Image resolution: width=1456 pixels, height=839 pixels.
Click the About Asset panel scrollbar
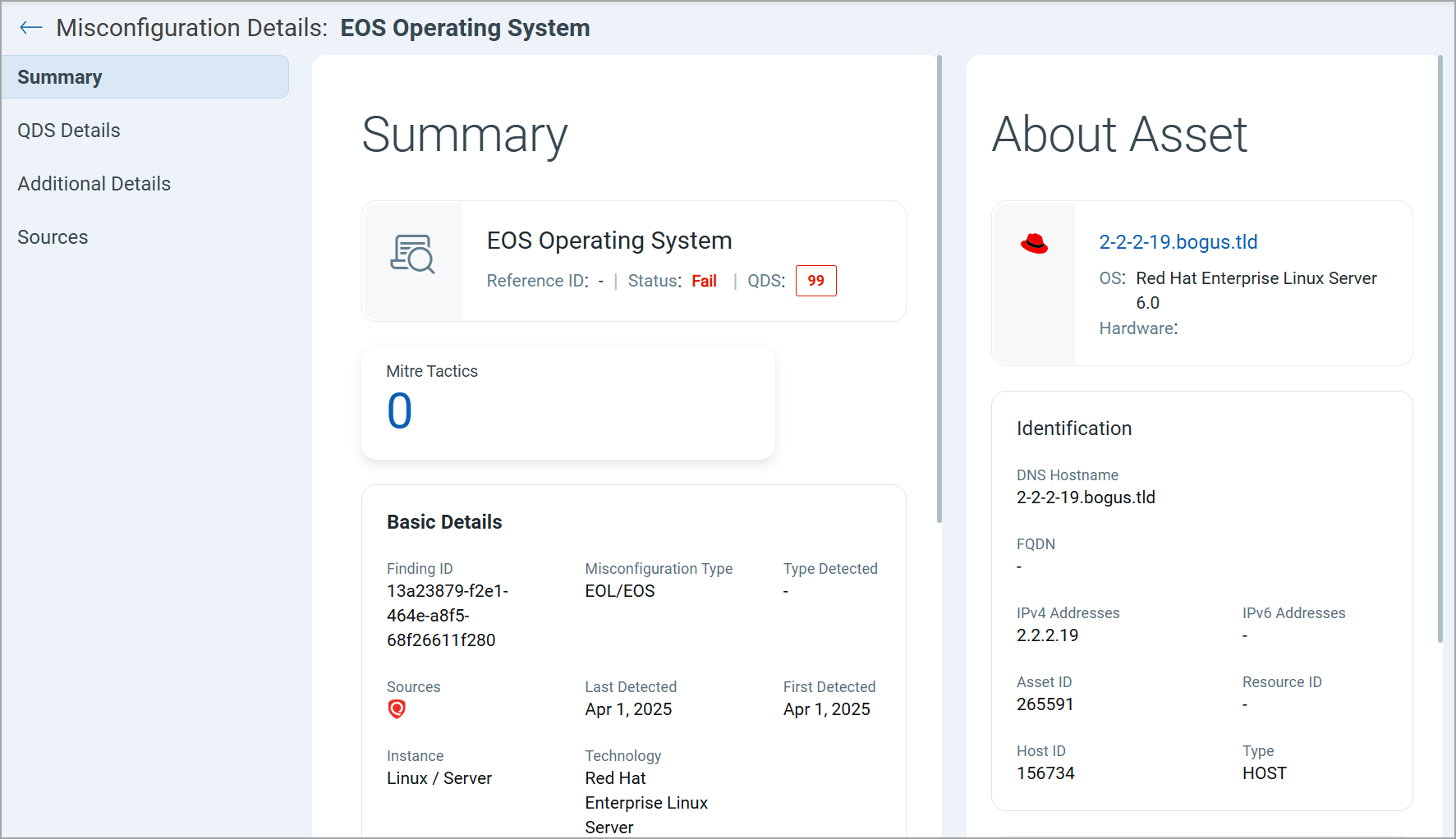click(x=1440, y=349)
